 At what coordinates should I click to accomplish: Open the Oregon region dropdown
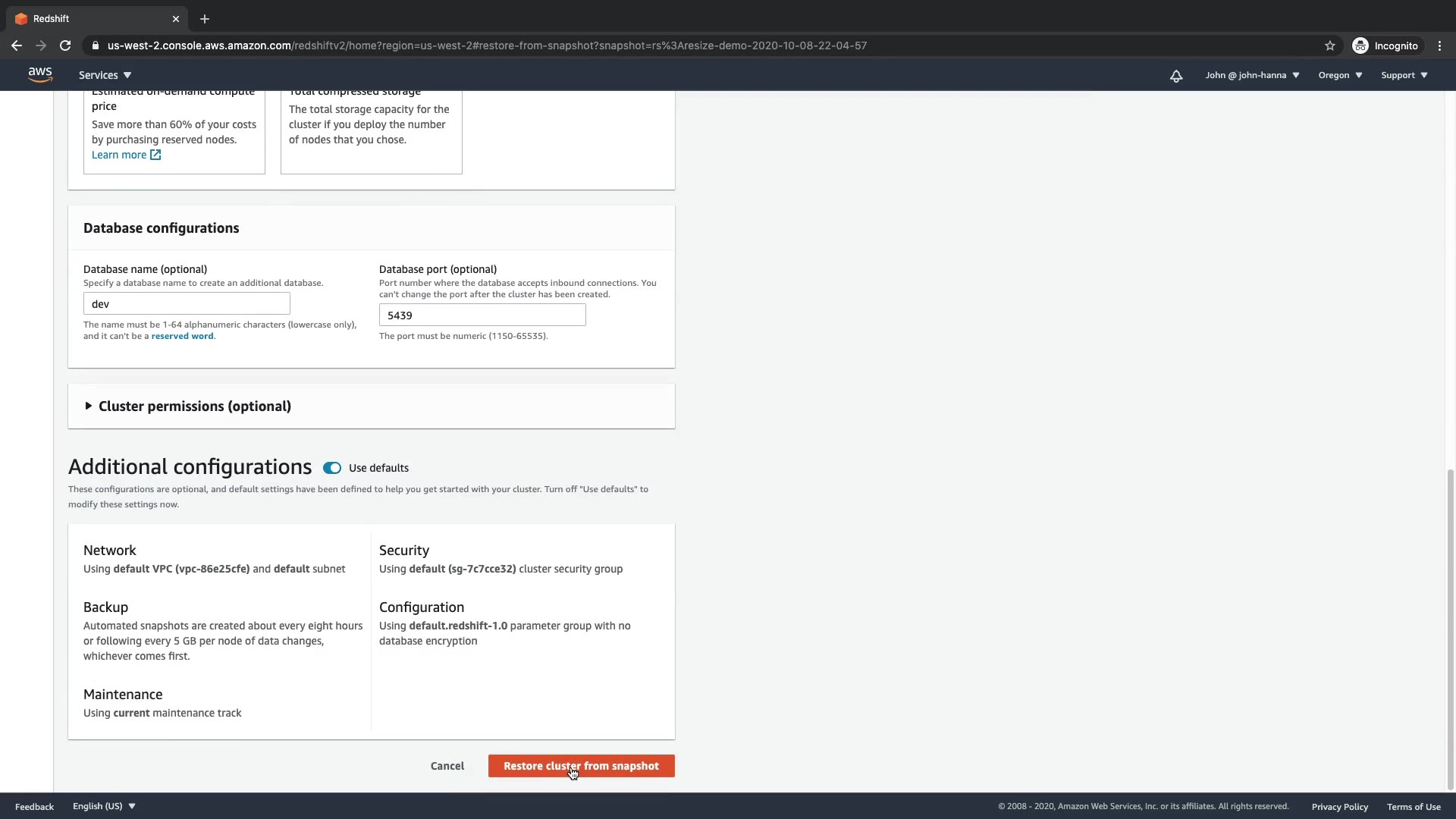coord(1340,75)
